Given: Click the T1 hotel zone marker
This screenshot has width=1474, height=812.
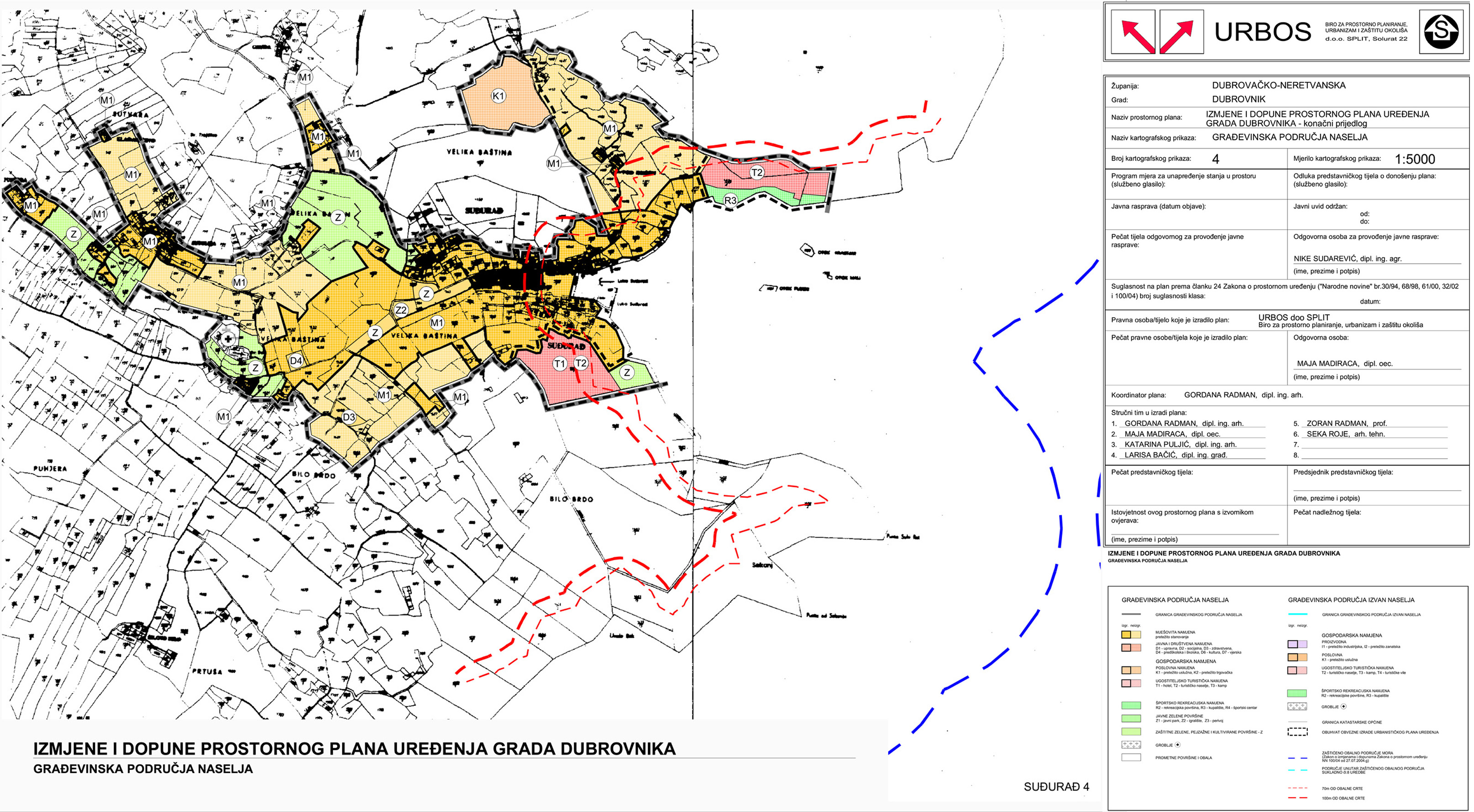Looking at the screenshot, I should pyautogui.click(x=560, y=363).
